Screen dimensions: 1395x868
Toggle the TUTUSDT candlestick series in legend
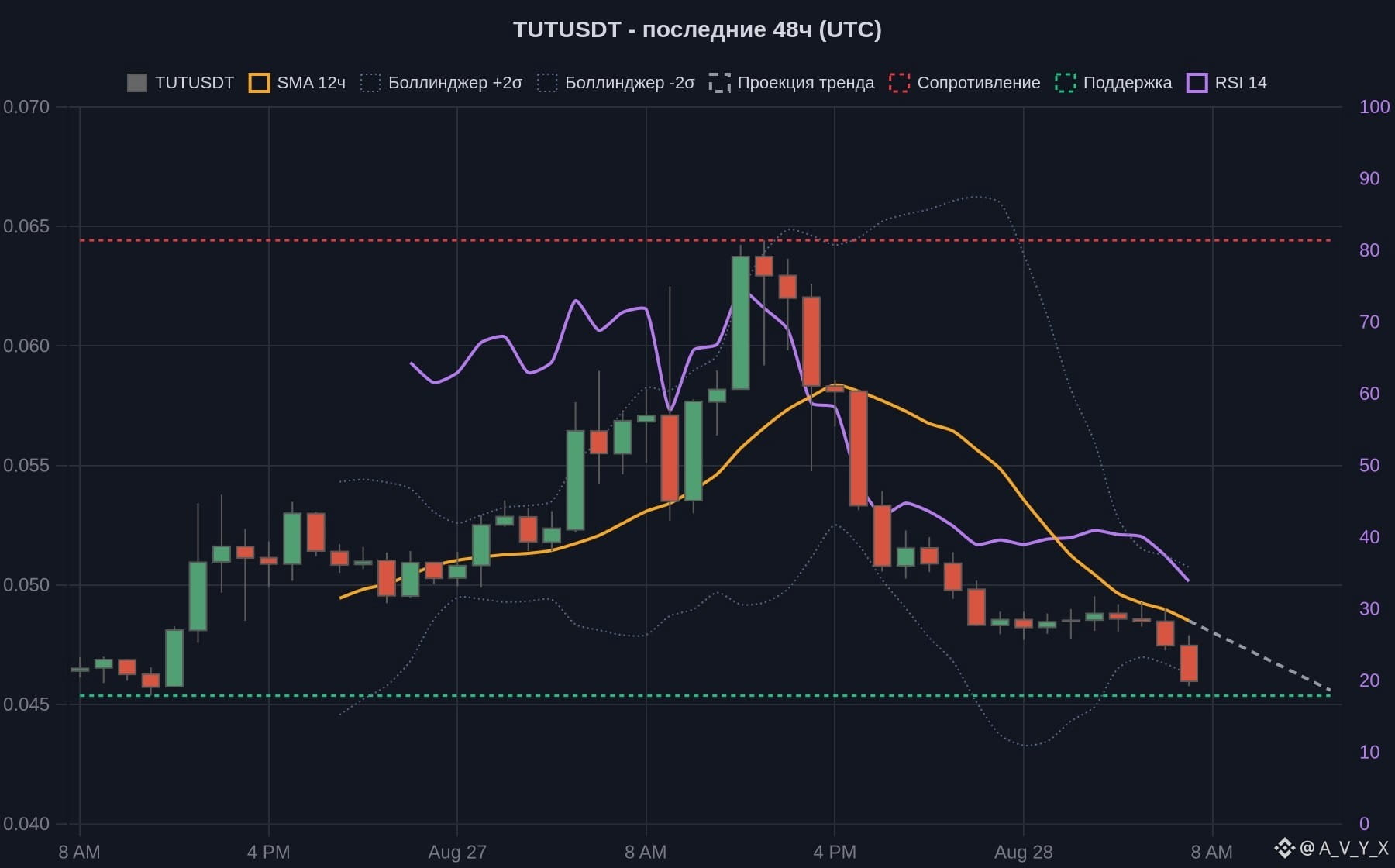(x=181, y=83)
